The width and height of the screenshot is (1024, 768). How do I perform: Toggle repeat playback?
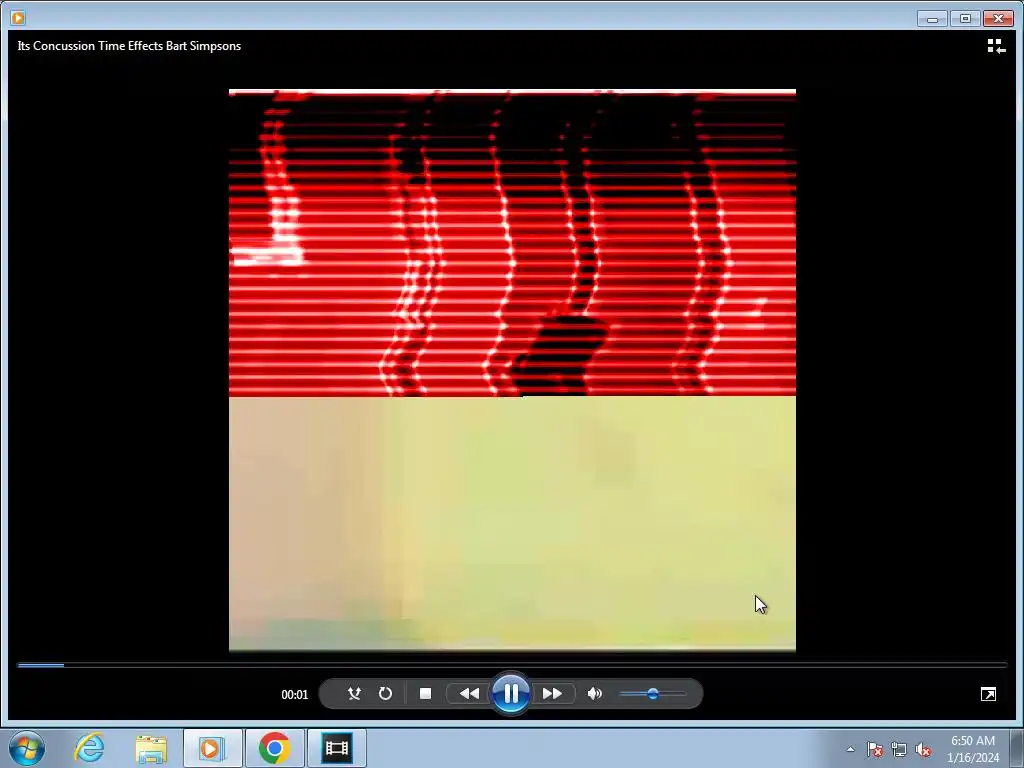coord(385,694)
